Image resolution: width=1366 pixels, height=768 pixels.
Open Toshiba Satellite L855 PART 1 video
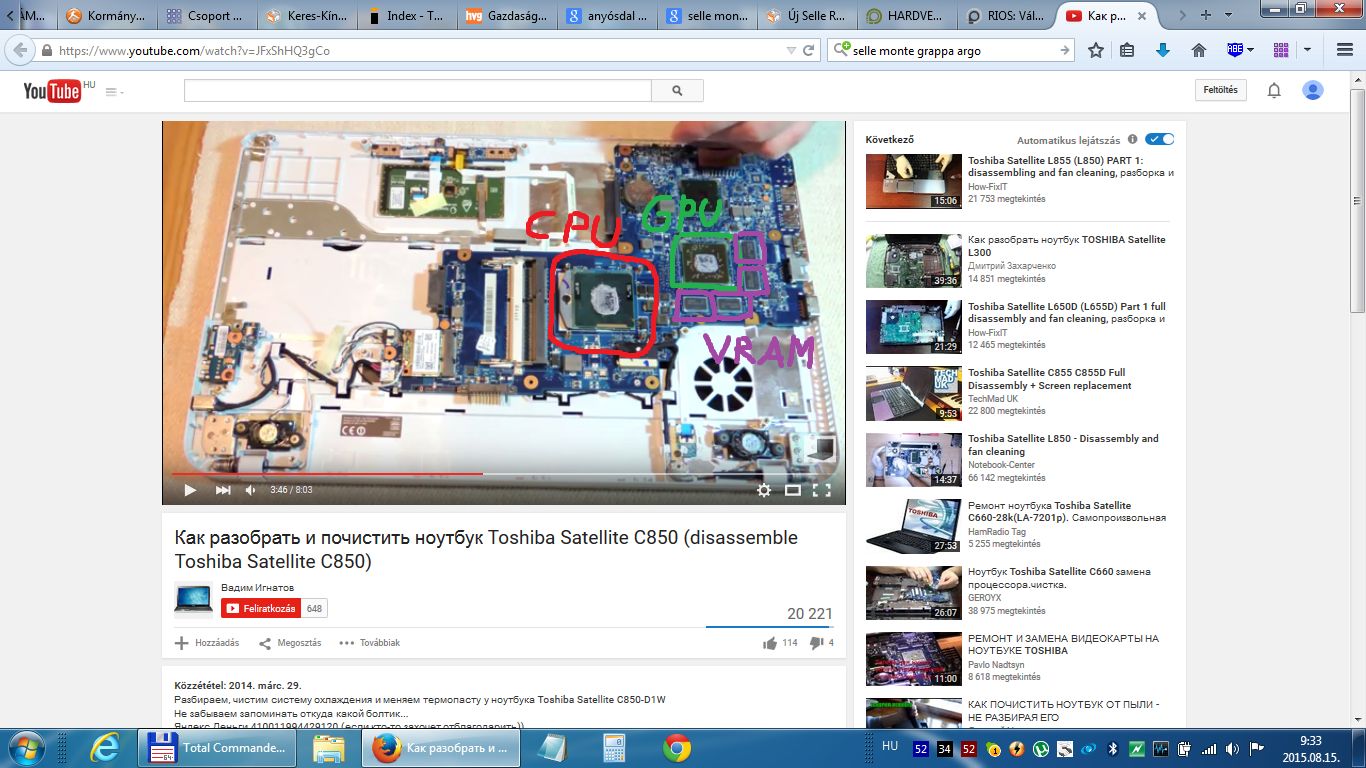[x=1070, y=167]
